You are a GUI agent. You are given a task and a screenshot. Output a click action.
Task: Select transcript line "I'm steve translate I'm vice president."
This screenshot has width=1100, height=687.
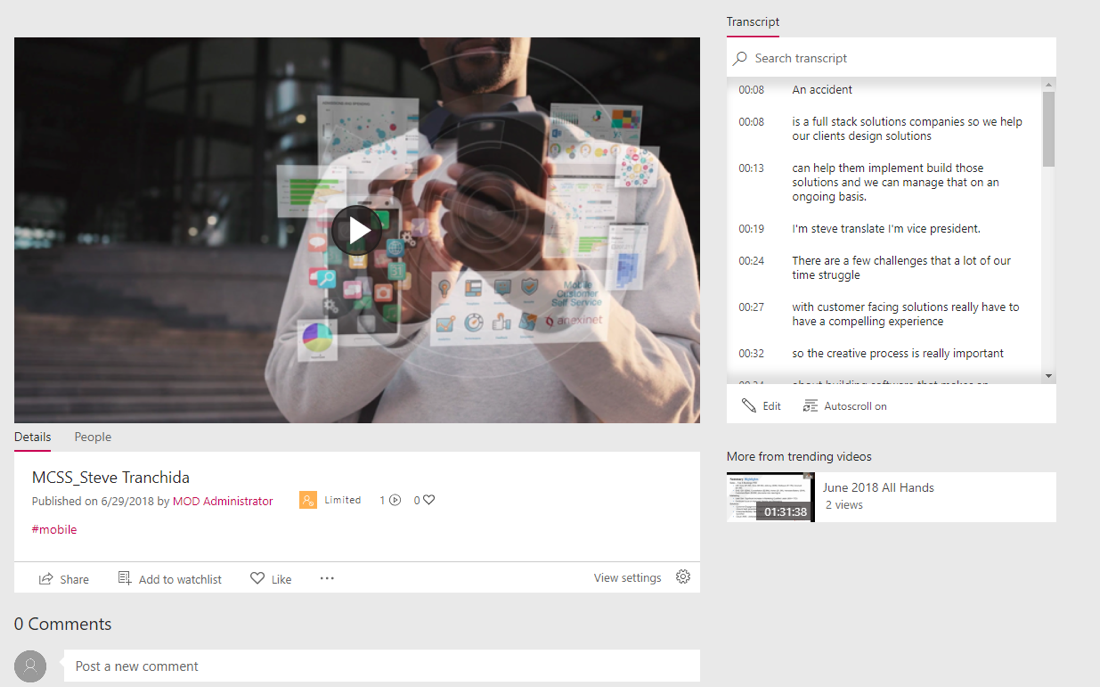884,229
